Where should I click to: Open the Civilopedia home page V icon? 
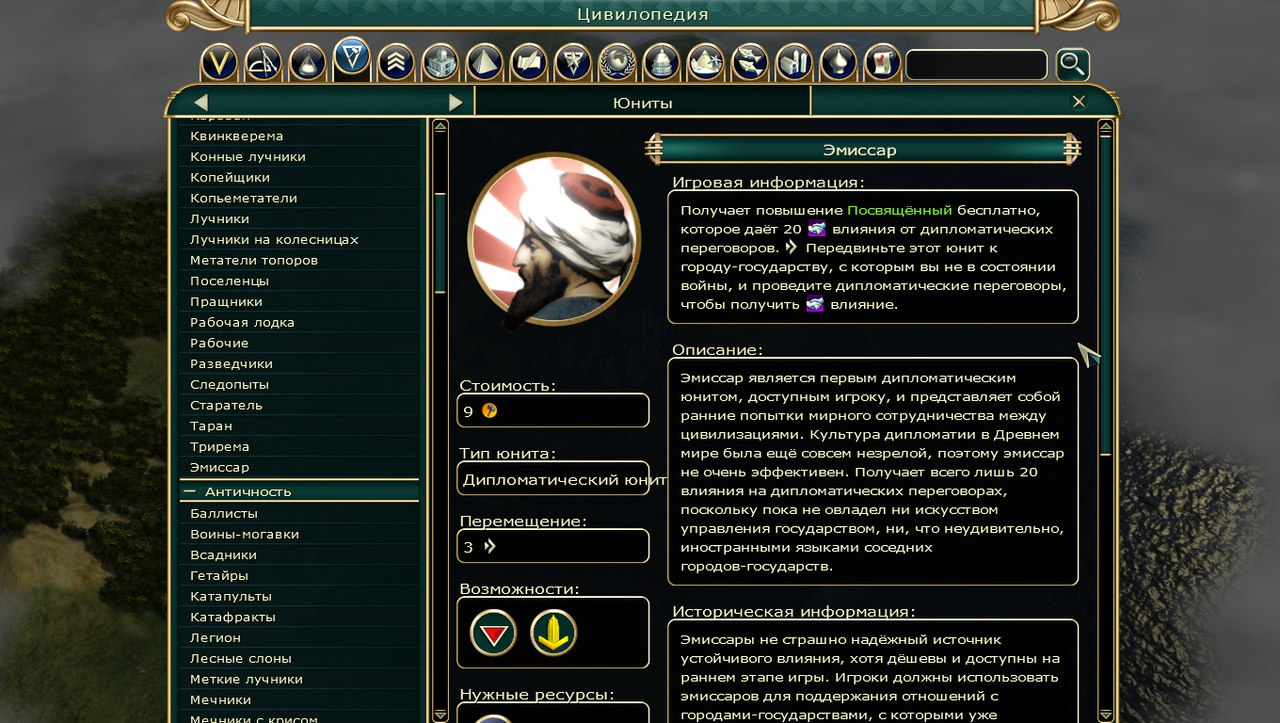219,63
